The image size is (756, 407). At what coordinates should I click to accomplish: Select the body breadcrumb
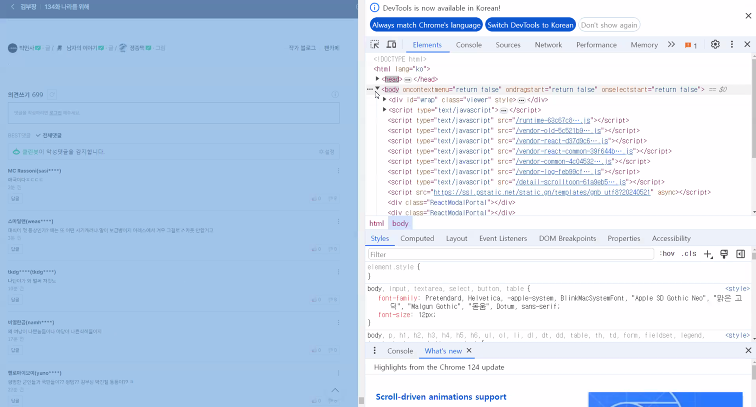pos(400,223)
